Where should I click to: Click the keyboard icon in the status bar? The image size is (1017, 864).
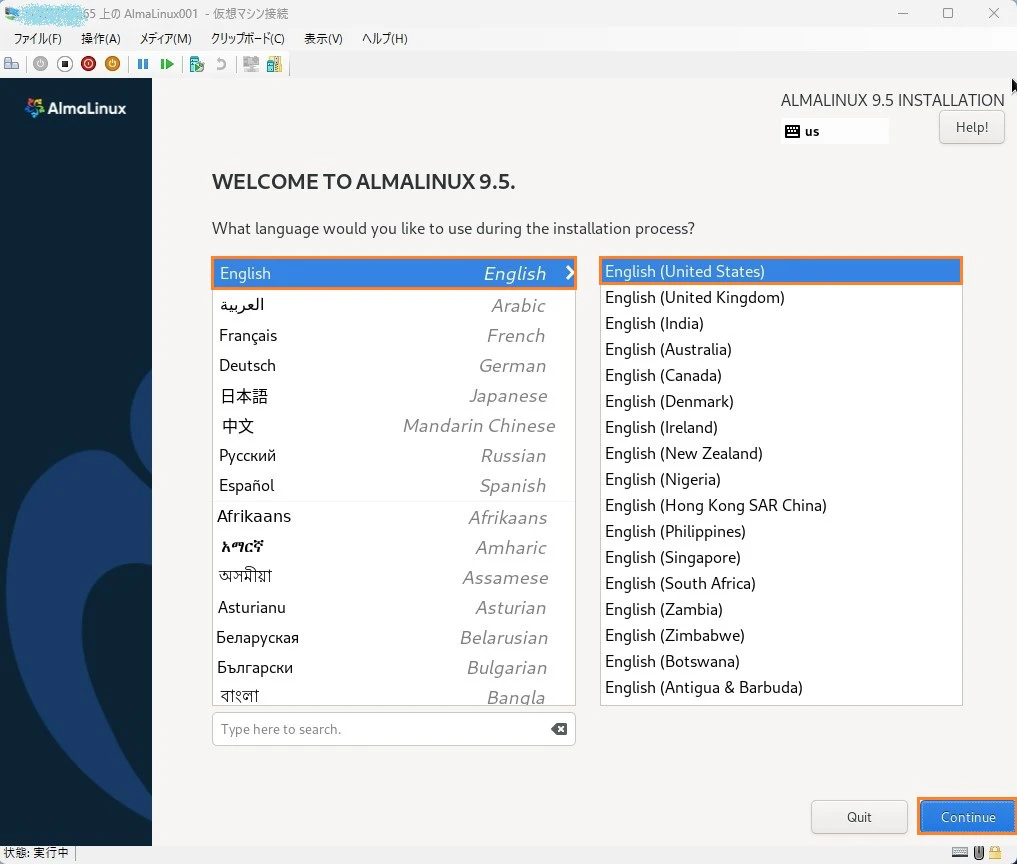[960, 852]
